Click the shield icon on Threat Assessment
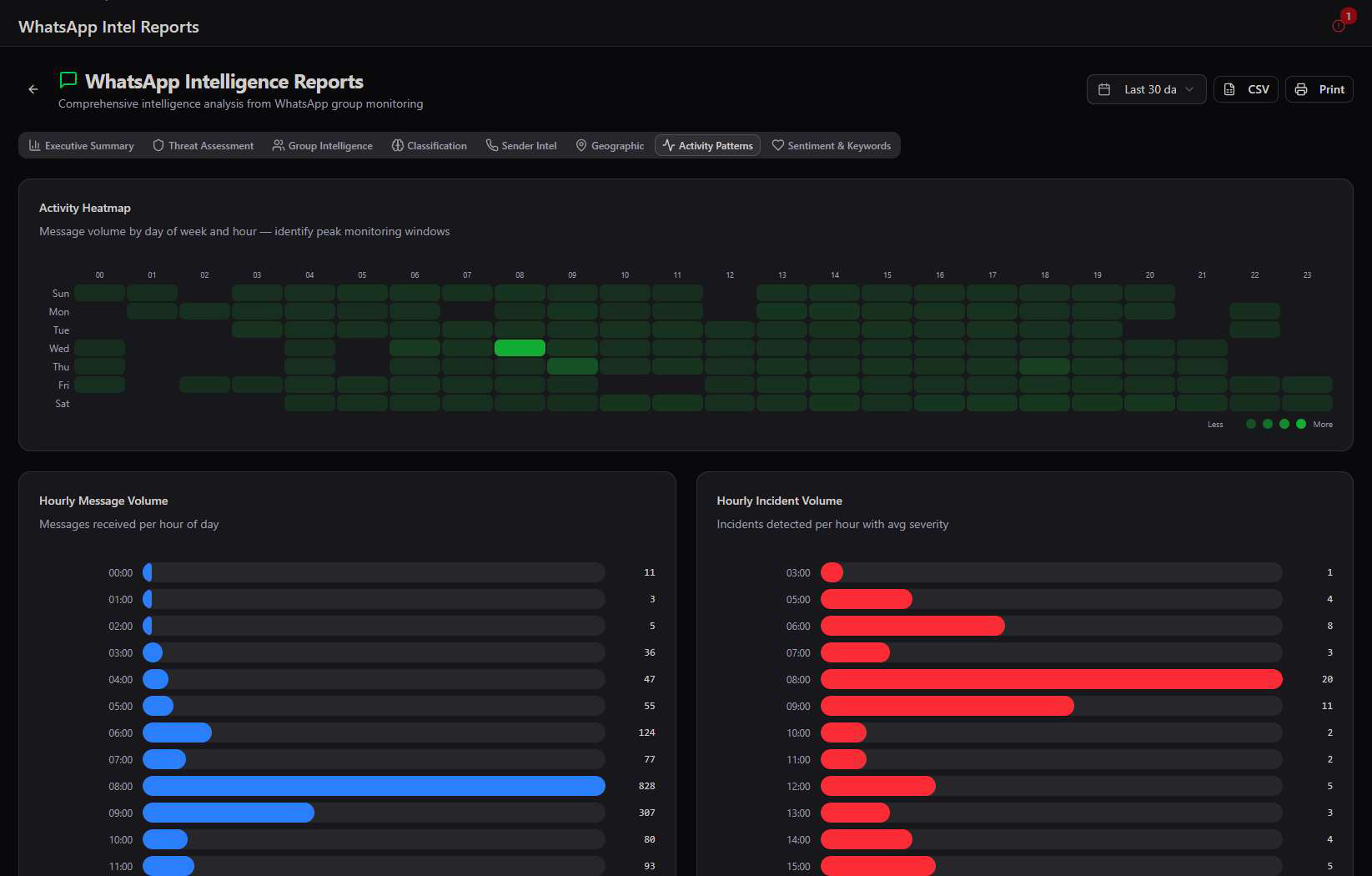This screenshot has width=1372, height=876. click(158, 145)
